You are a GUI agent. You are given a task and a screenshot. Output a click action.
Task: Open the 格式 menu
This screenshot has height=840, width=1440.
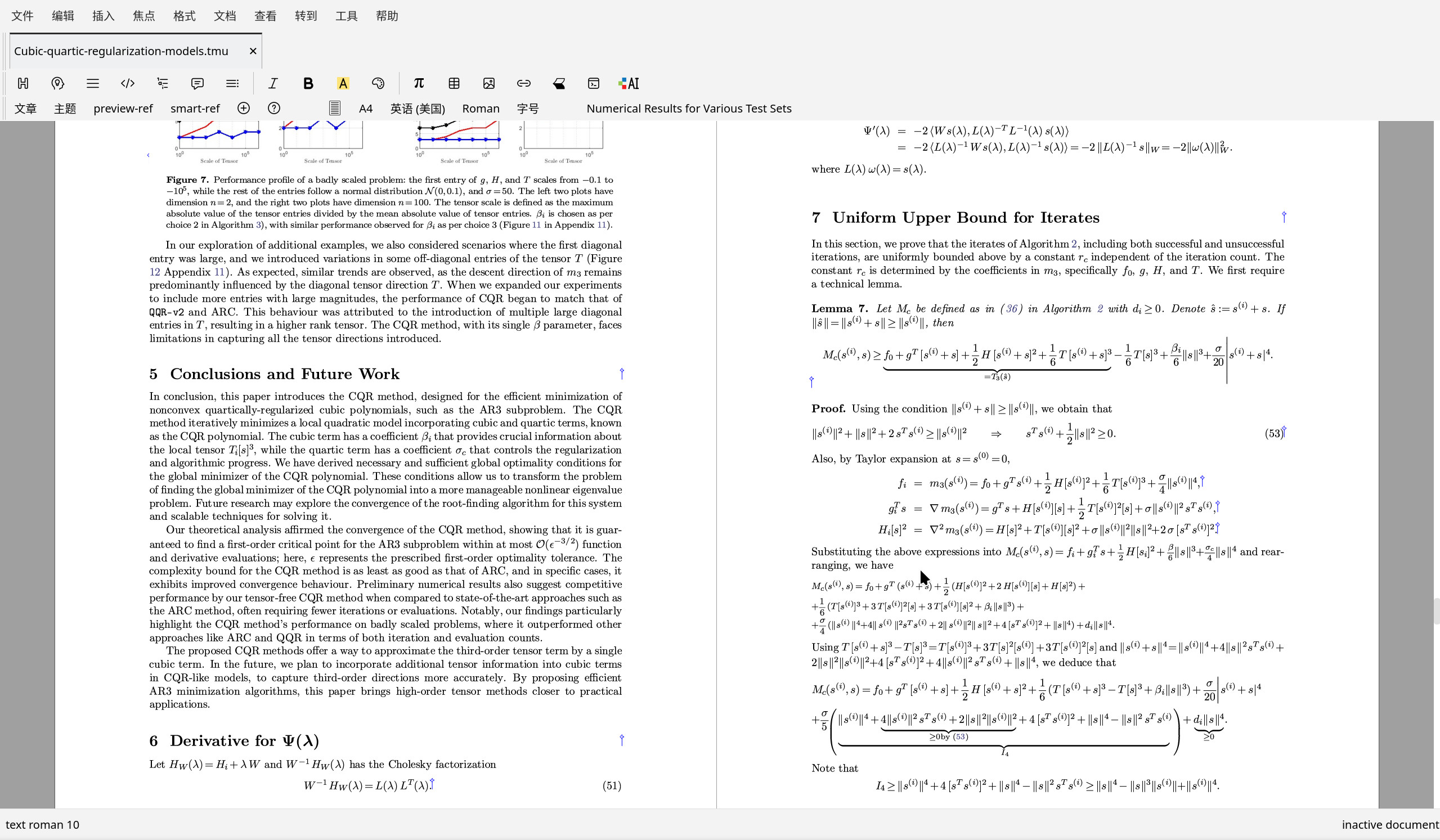pos(184,16)
